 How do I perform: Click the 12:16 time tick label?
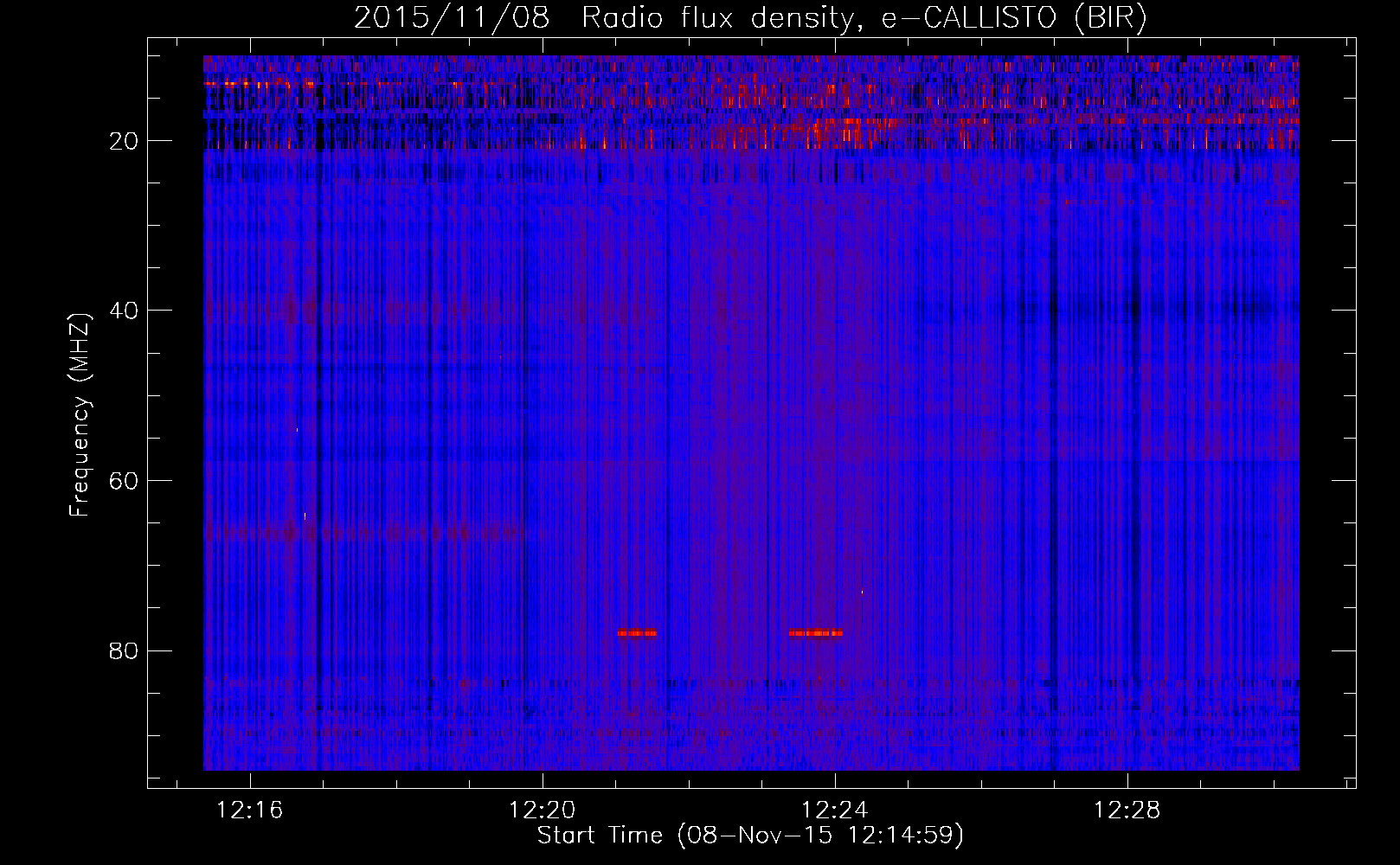coord(250,811)
